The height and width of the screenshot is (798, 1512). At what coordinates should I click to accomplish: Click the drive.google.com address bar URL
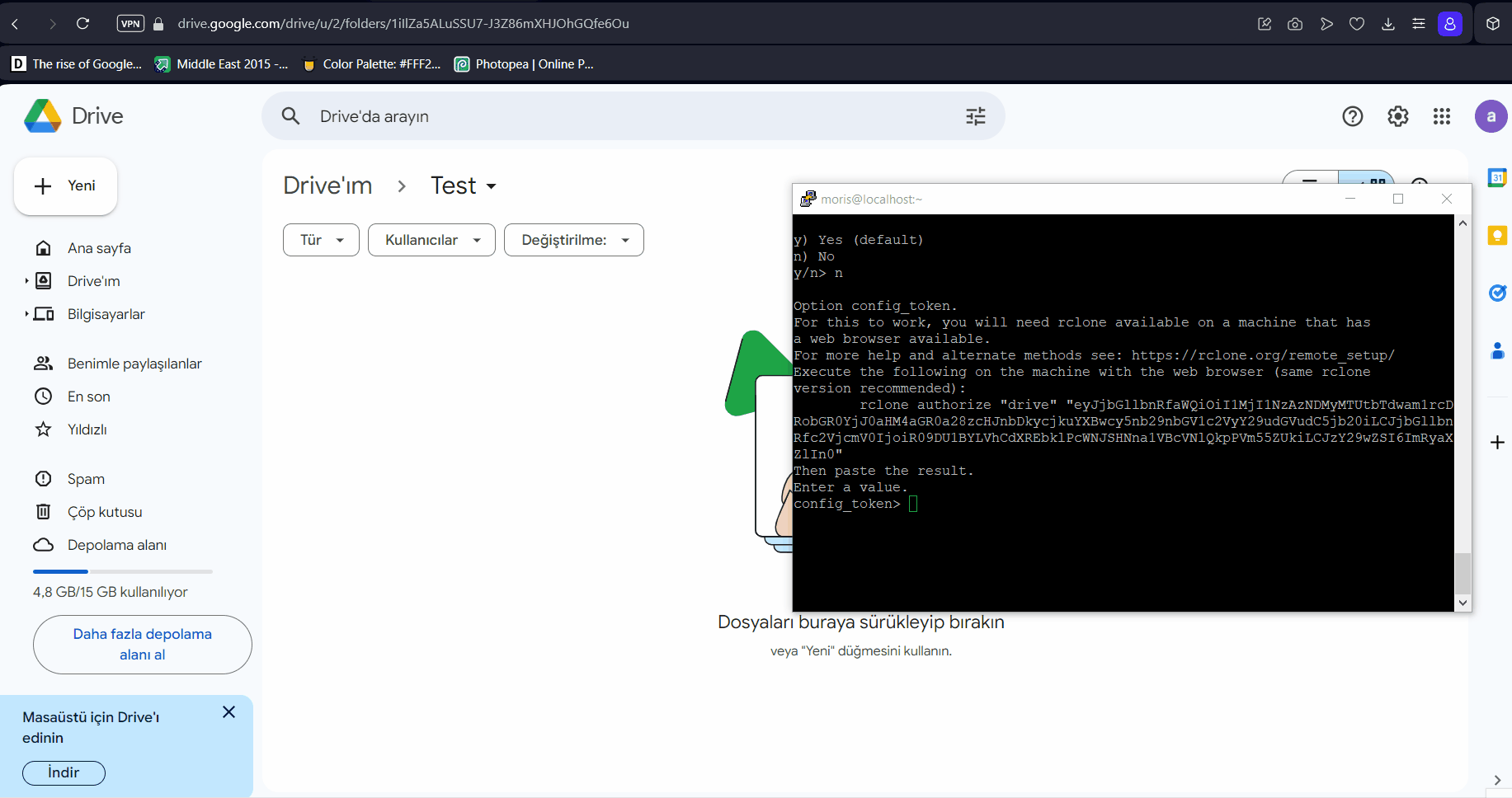click(403, 24)
